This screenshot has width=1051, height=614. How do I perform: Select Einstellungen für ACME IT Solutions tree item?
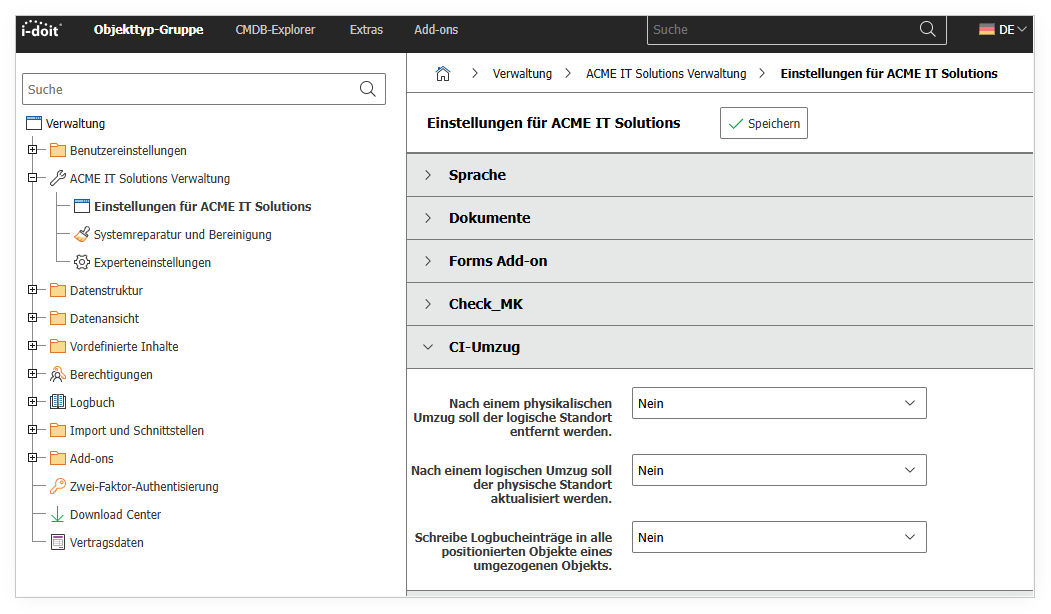202,206
